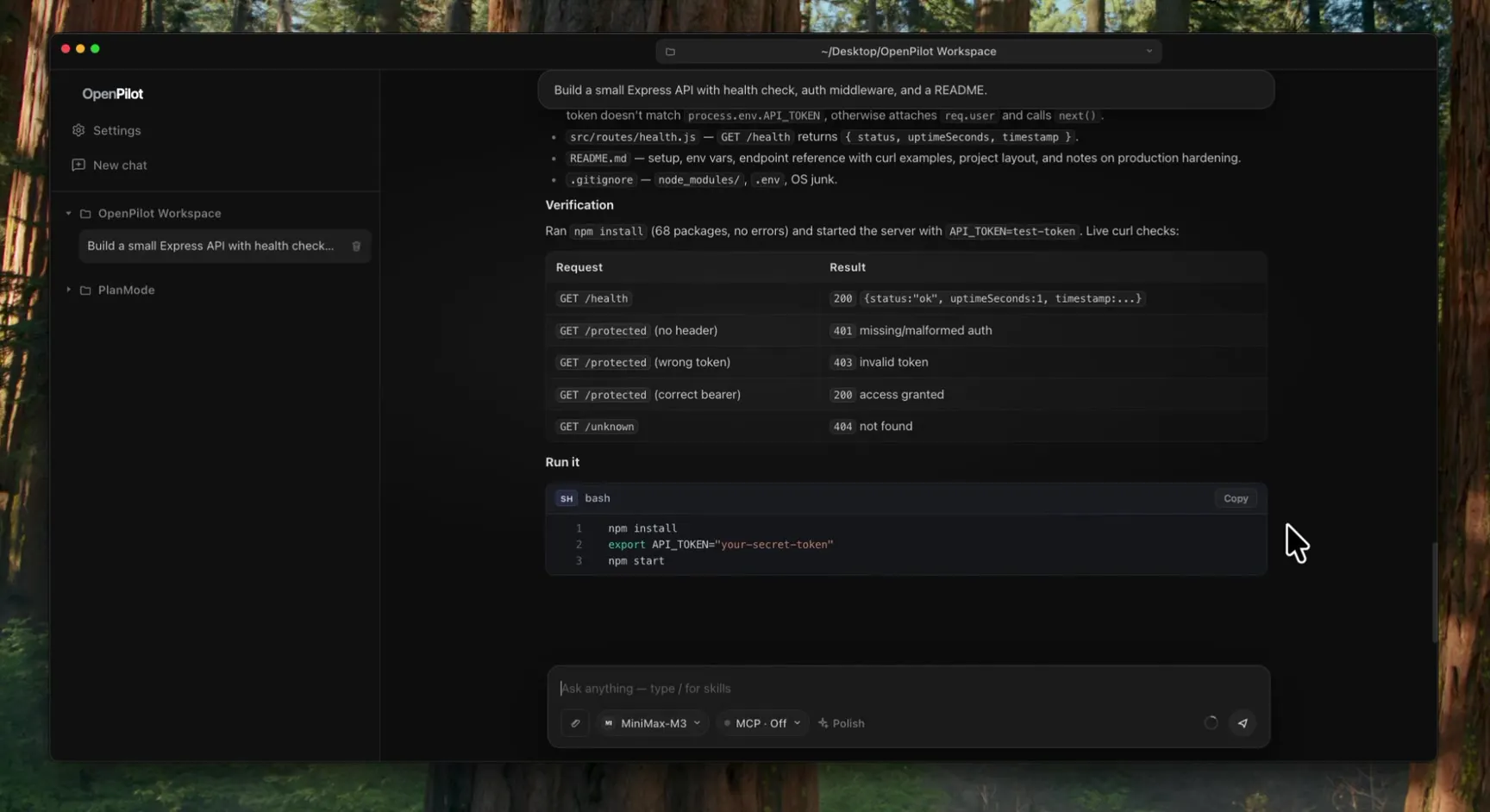
Task: Start a conversation with the New chat icon
Action: click(x=78, y=165)
